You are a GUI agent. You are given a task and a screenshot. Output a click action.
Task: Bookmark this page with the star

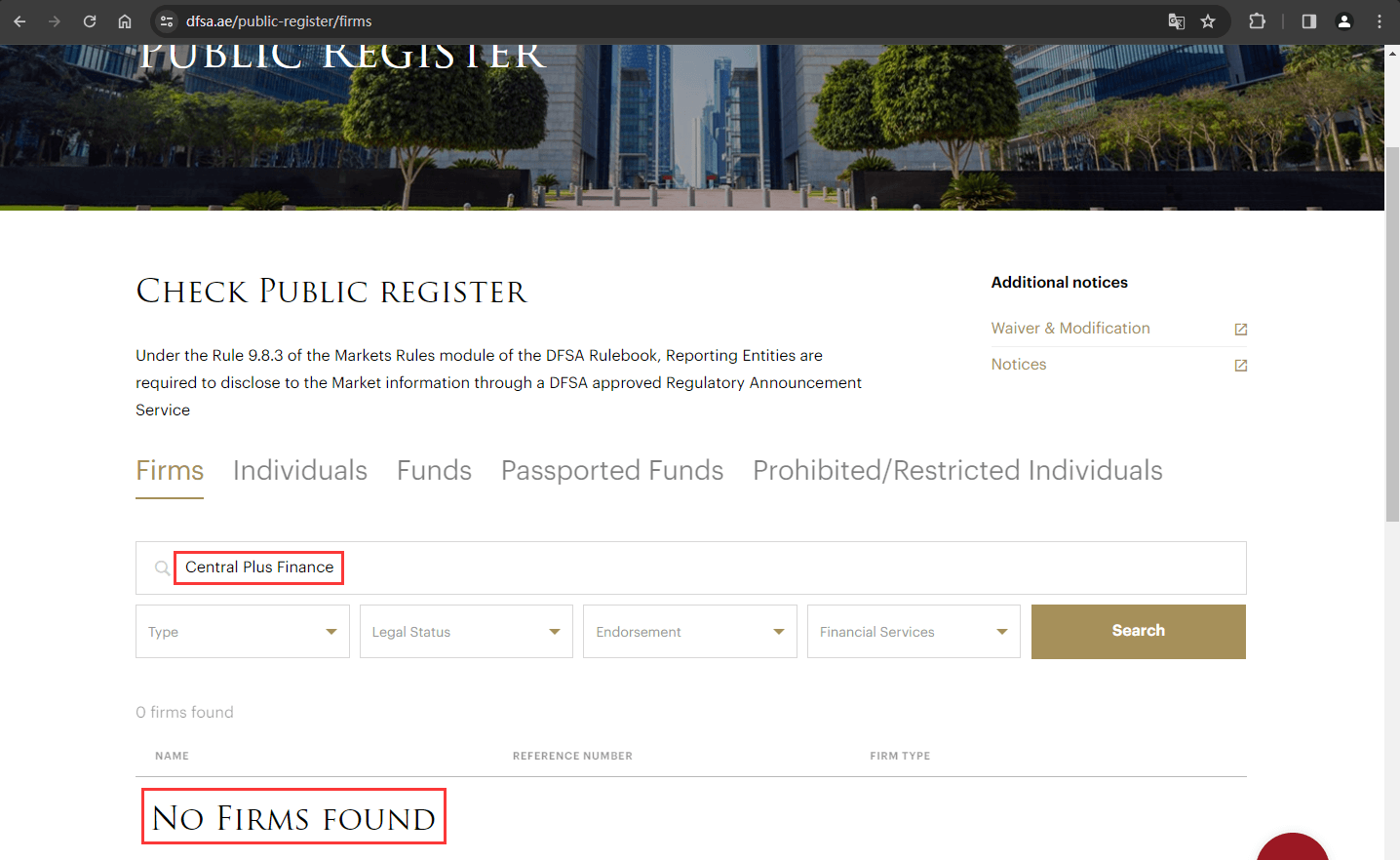pos(1208,21)
